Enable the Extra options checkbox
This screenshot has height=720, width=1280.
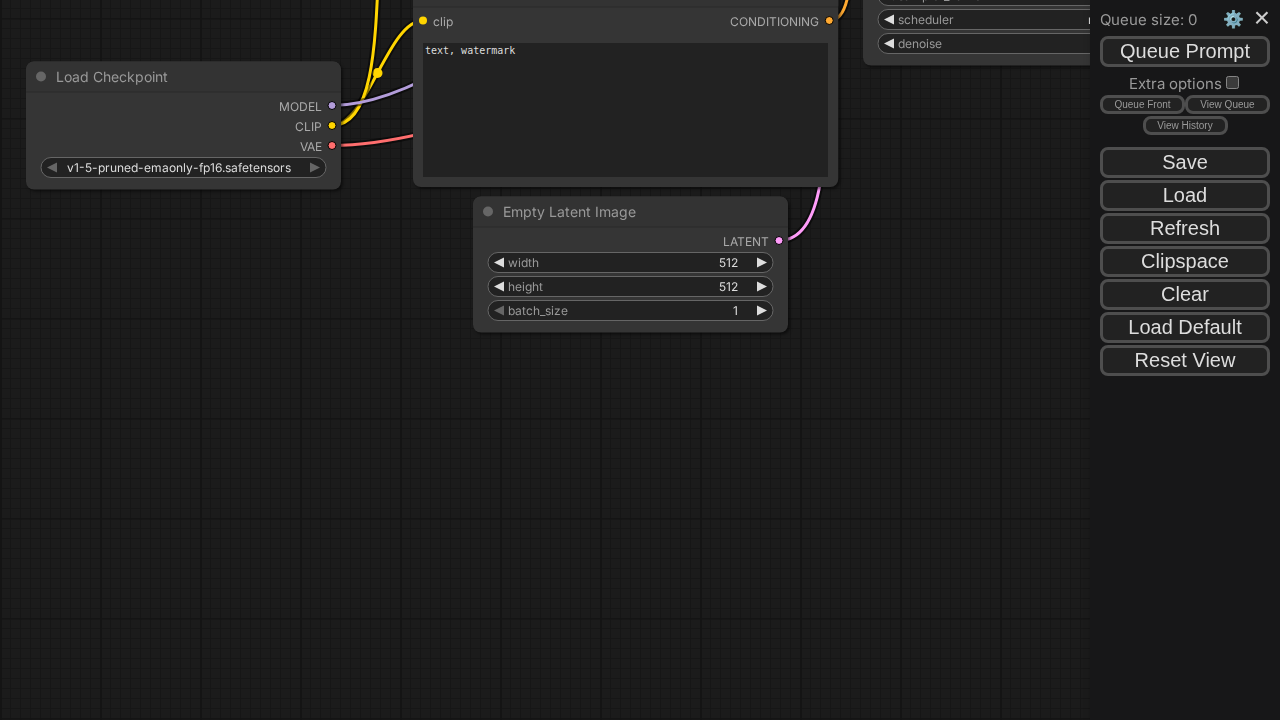point(1233,83)
